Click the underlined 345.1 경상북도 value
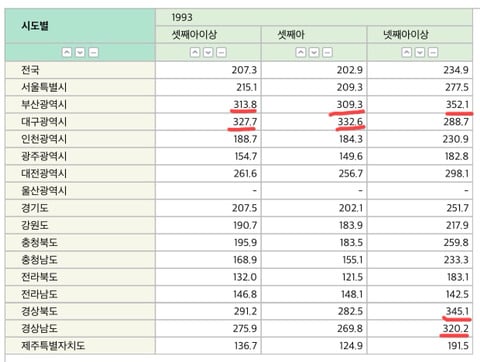480x362 pixels. [457, 311]
